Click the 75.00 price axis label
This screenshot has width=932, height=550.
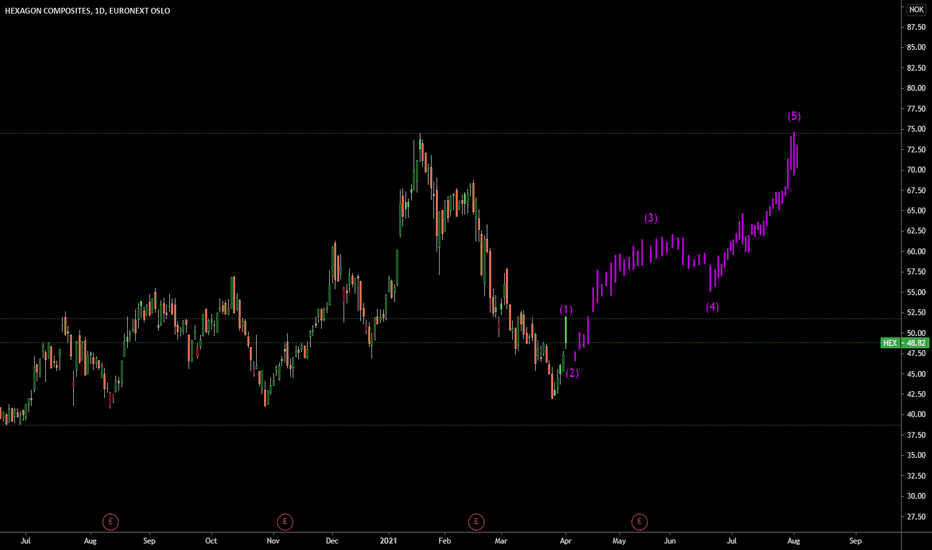tap(916, 129)
